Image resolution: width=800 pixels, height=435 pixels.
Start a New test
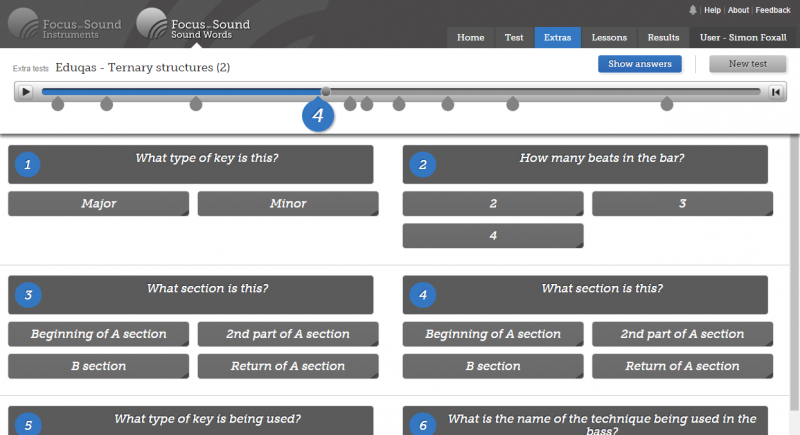747,64
